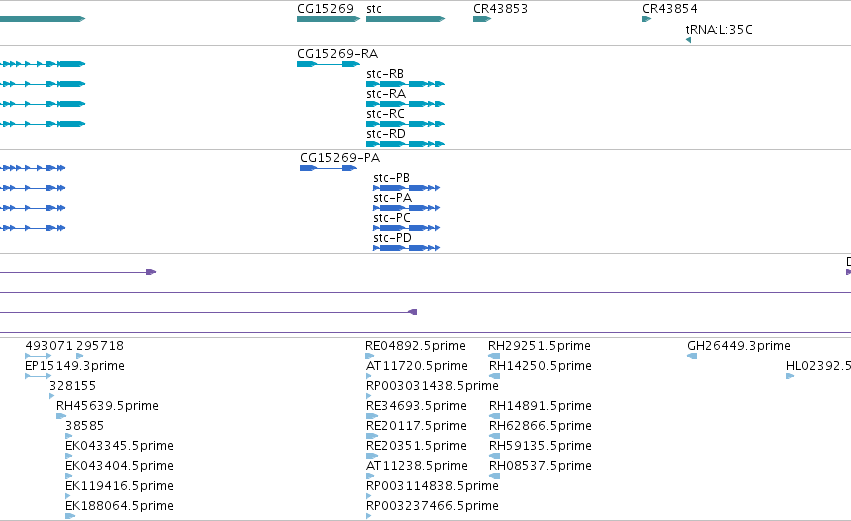The image size is (851, 521).
Task: Select RP003114838.5prime EST
Action: click(369, 496)
